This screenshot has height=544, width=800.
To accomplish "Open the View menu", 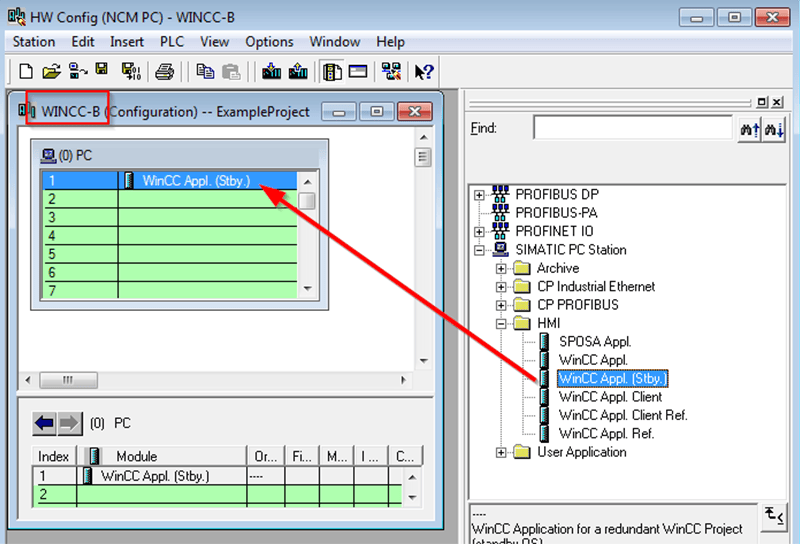I will tap(214, 42).
